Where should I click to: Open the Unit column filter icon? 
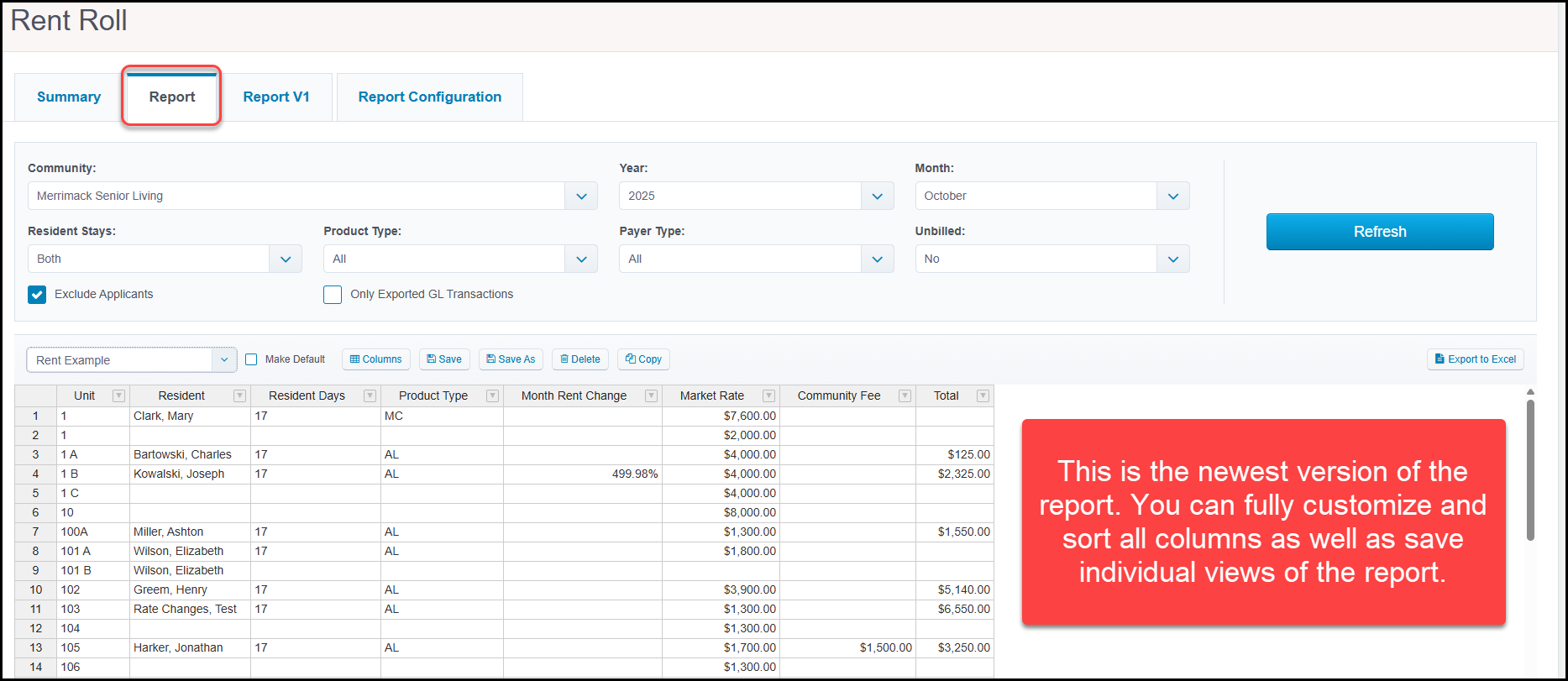coord(119,396)
